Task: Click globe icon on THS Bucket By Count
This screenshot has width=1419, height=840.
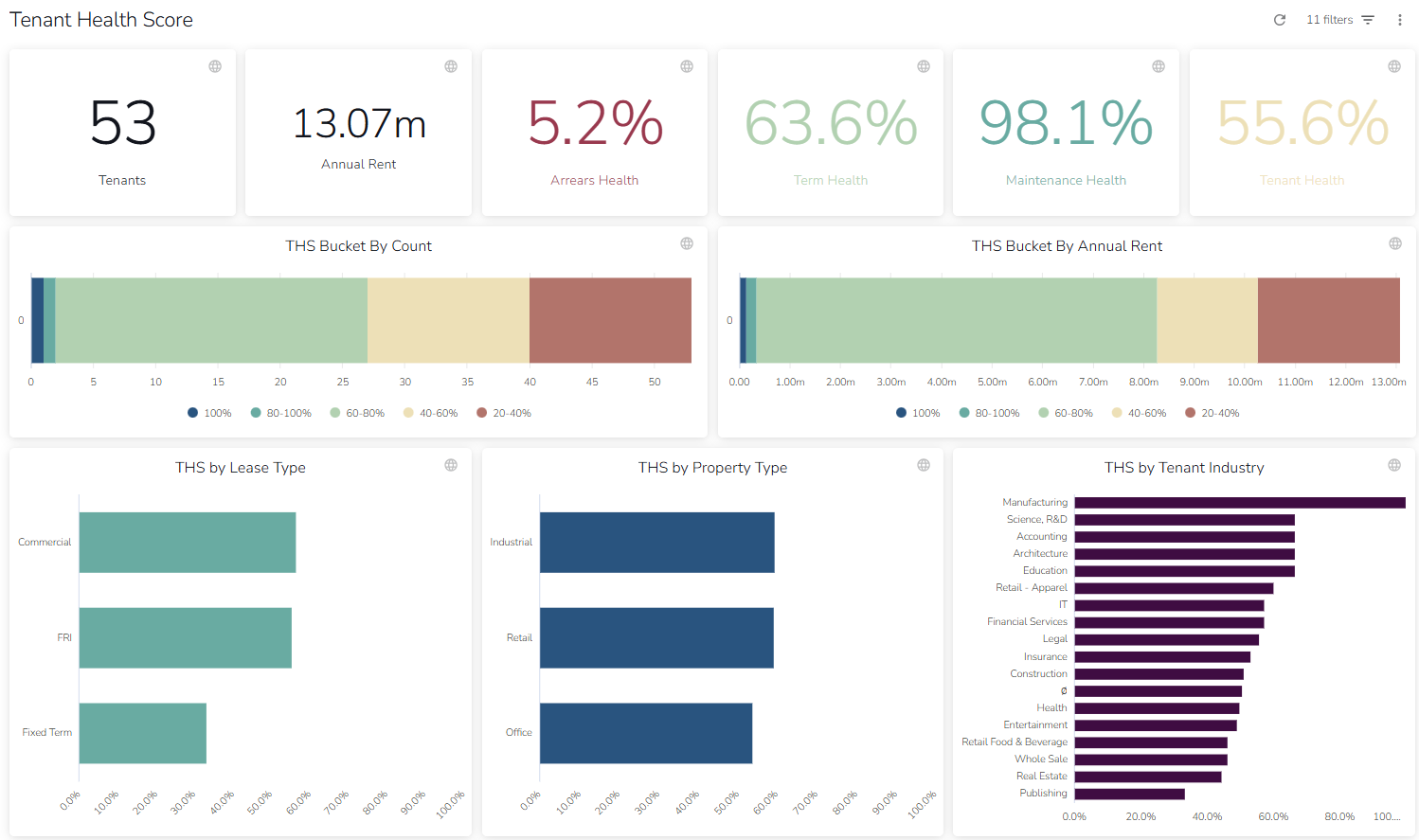Action: [687, 243]
